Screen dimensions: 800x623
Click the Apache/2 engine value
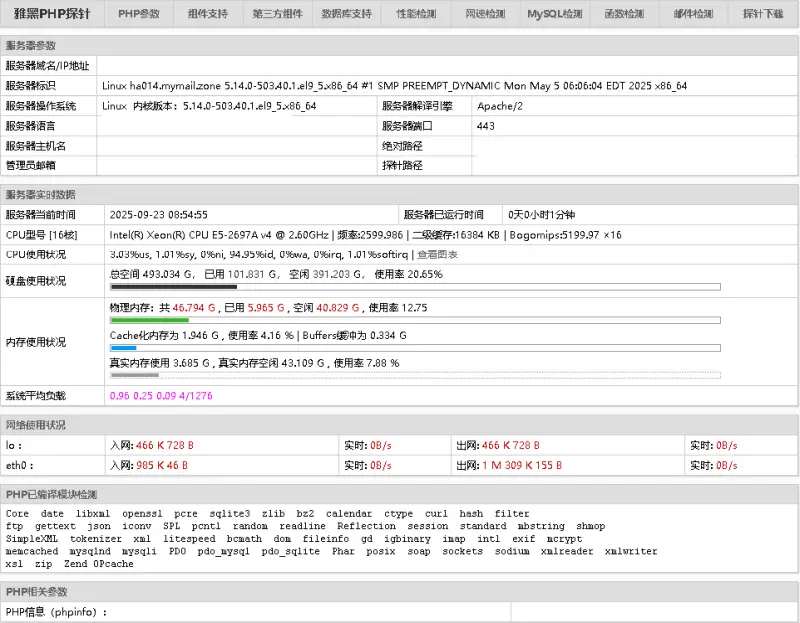point(499,106)
